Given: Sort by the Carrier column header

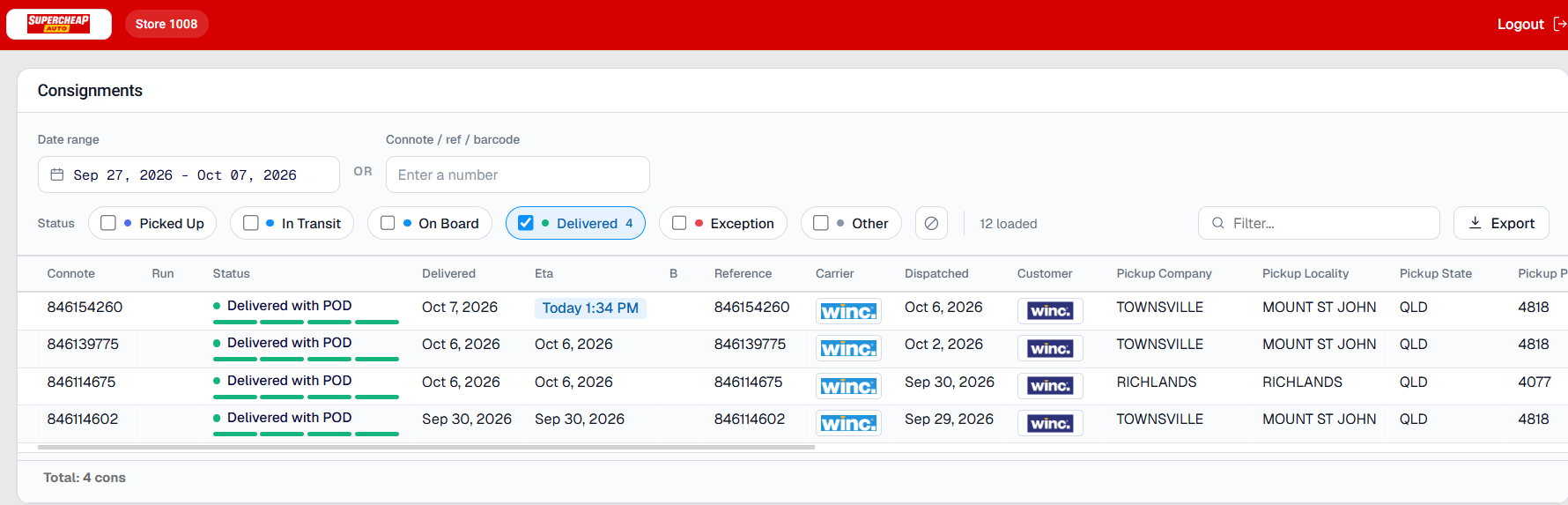Looking at the screenshot, I should 834,273.
